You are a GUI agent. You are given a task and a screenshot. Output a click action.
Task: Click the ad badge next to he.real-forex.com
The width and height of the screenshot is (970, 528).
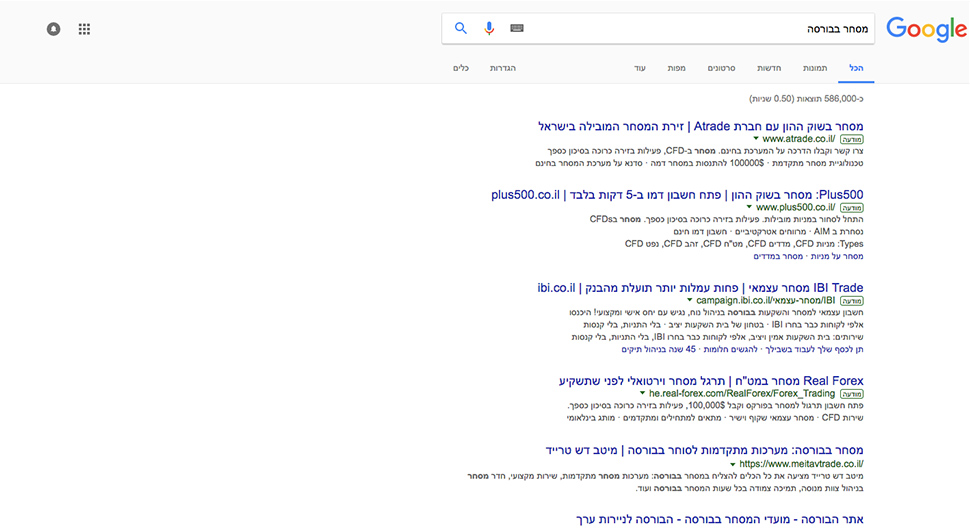(x=852, y=394)
